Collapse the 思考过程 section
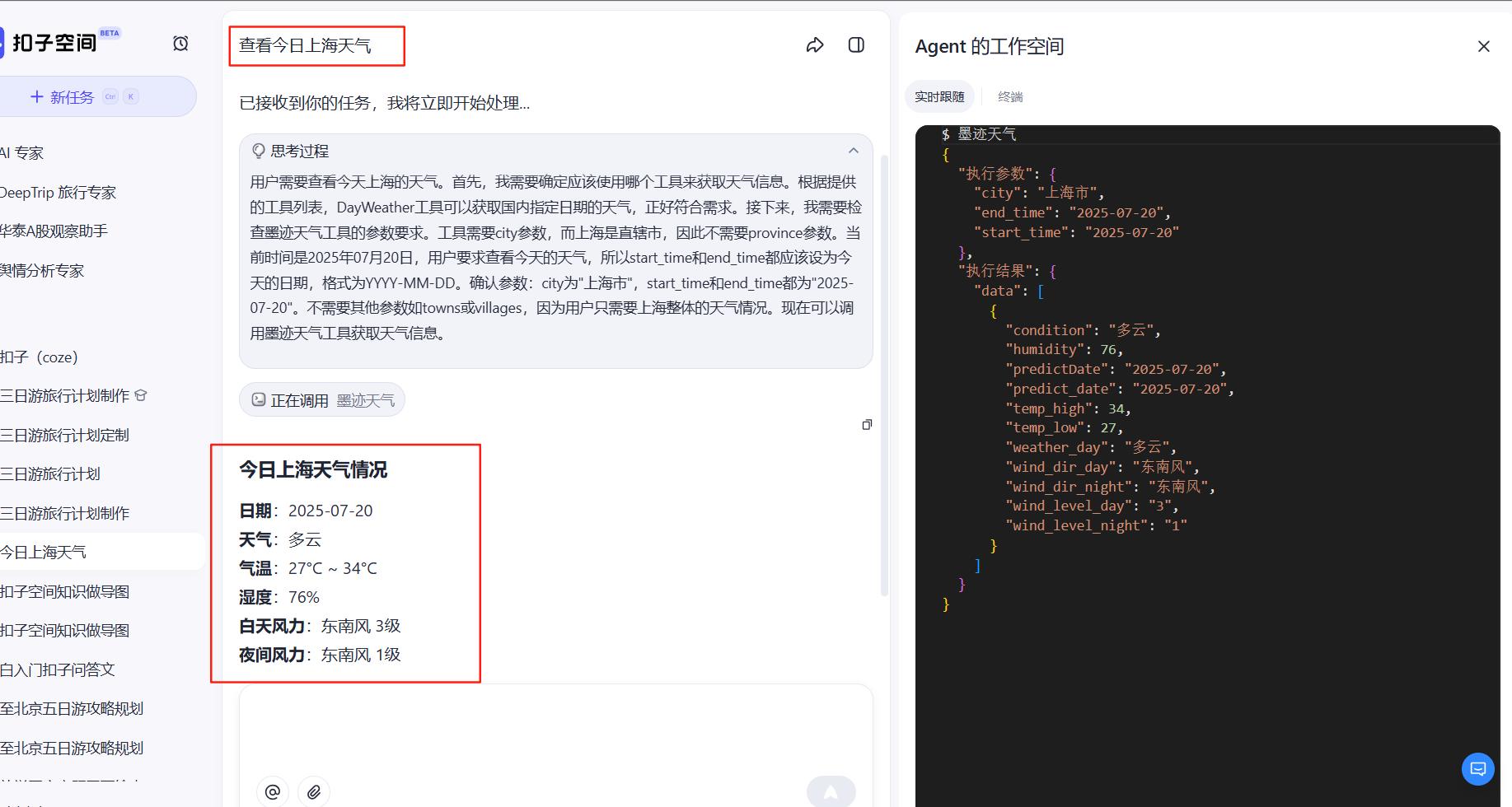 (x=854, y=151)
